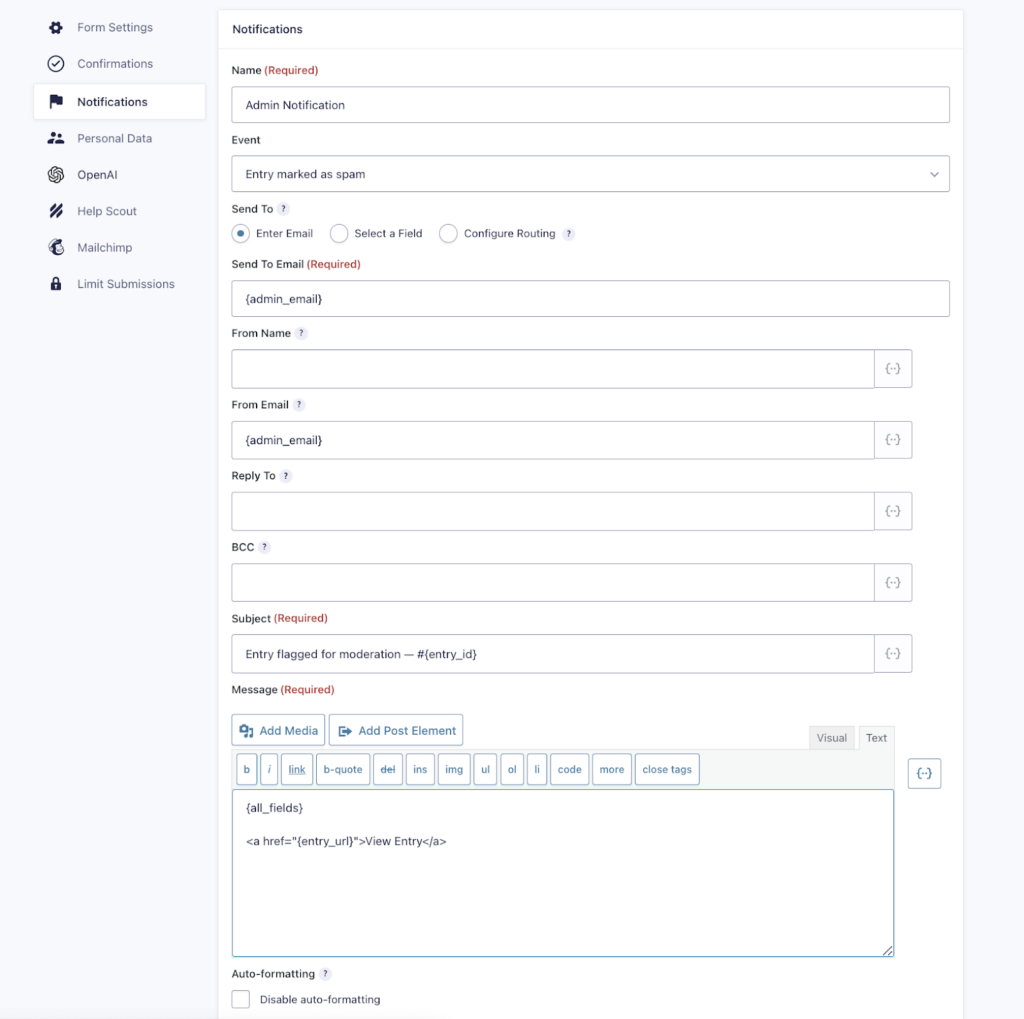The height and width of the screenshot is (1019, 1024).
Task: Click inside the message body textarea
Action: (562, 870)
